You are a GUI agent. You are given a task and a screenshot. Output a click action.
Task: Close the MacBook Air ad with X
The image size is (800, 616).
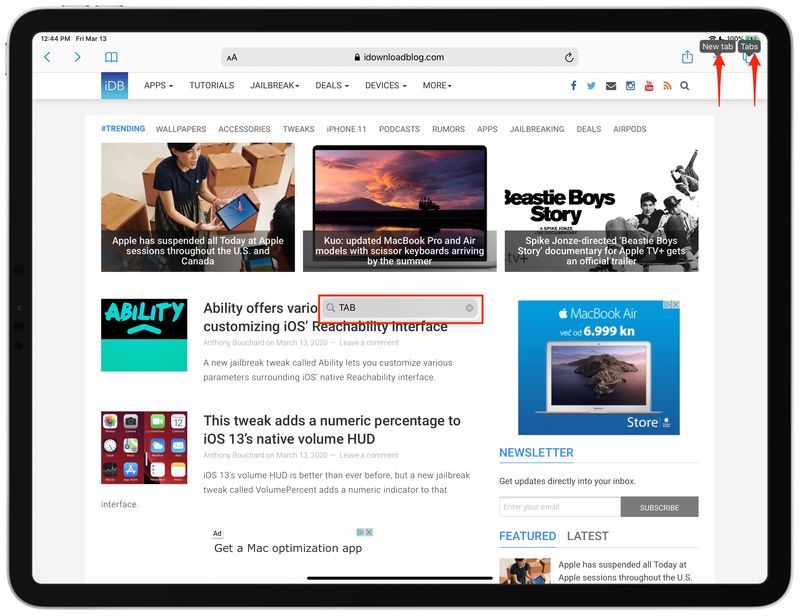(x=676, y=304)
